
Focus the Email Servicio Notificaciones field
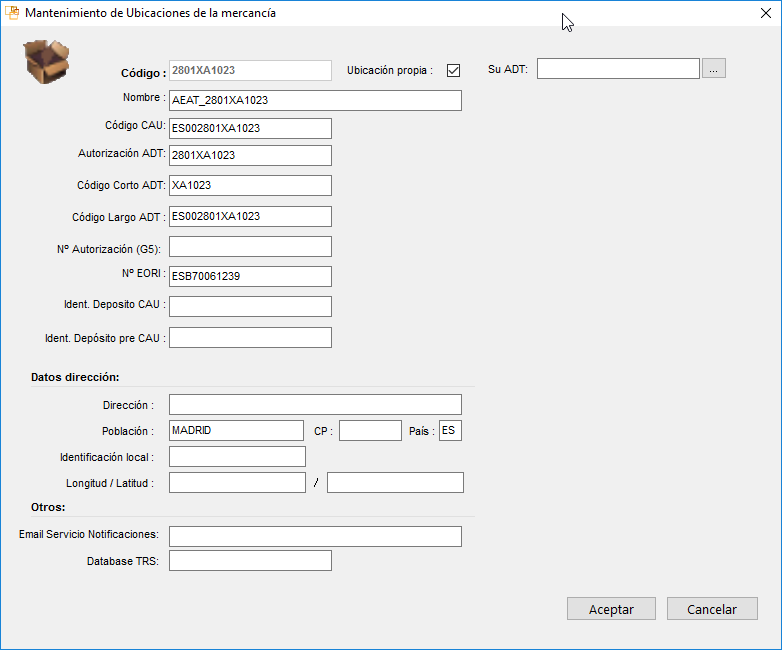315,536
